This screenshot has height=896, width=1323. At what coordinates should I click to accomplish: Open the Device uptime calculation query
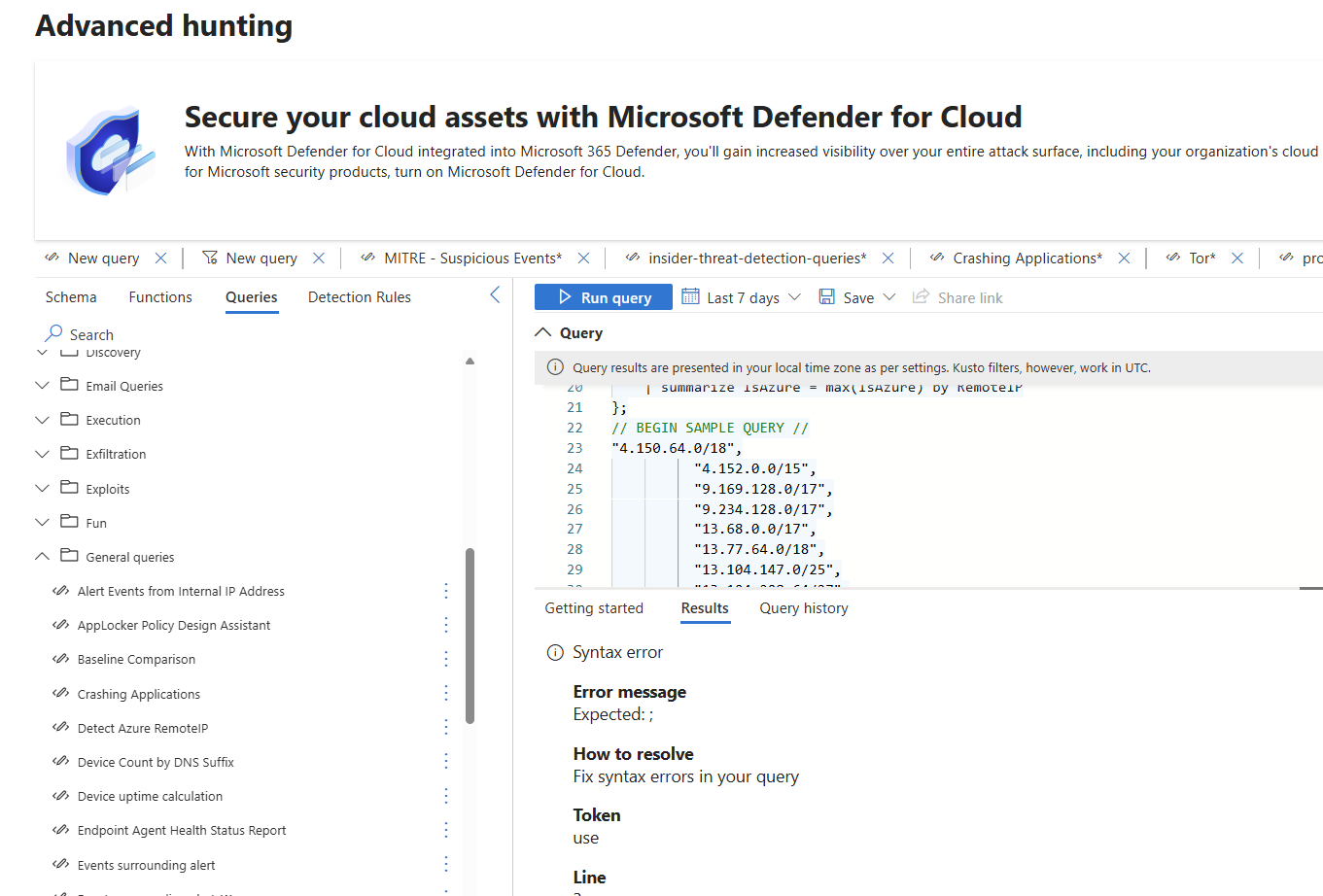pyautogui.click(x=150, y=796)
